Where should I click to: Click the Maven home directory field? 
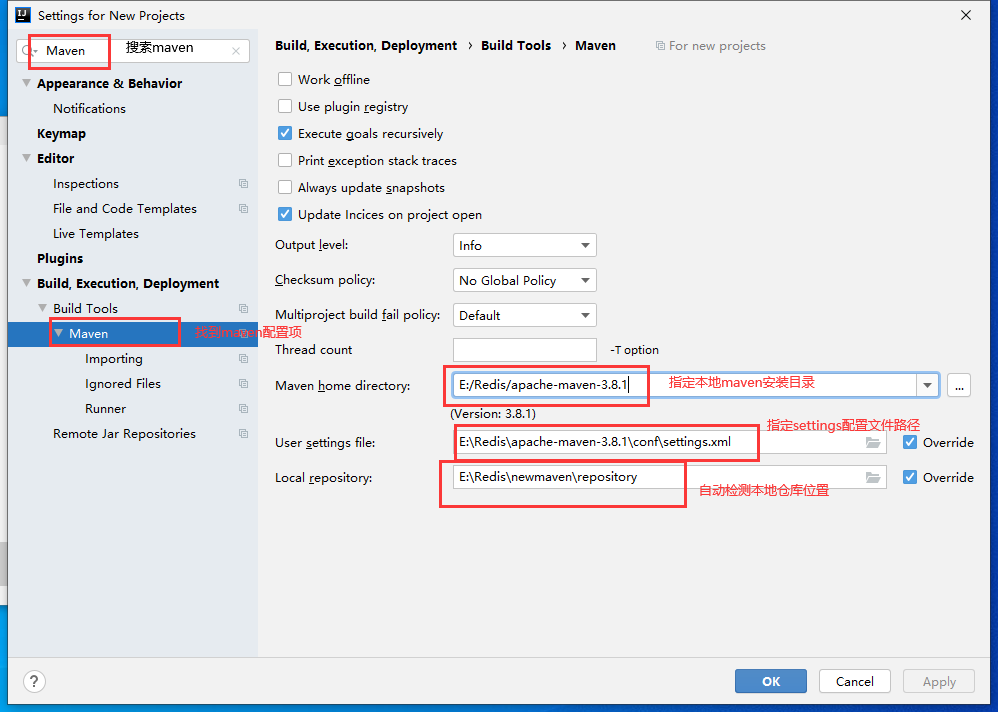[x=685, y=385]
